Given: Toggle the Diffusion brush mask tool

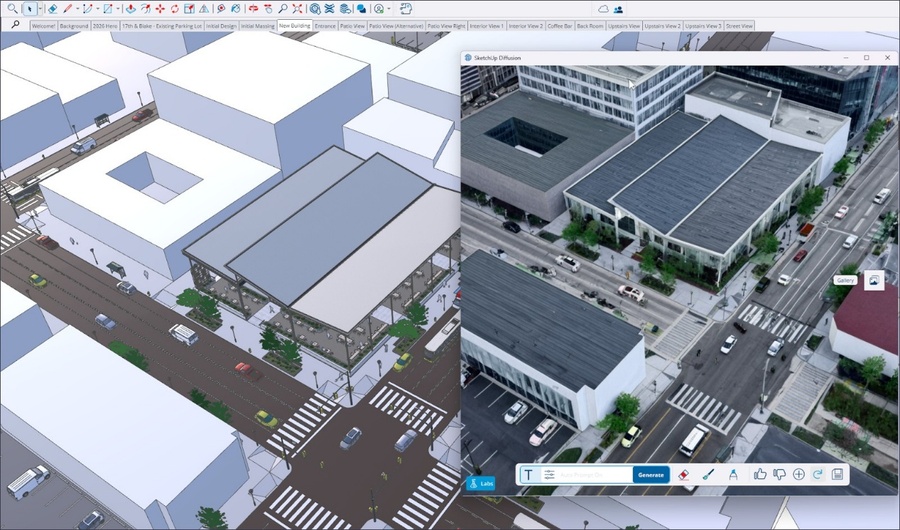Looking at the screenshot, I should [708, 474].
